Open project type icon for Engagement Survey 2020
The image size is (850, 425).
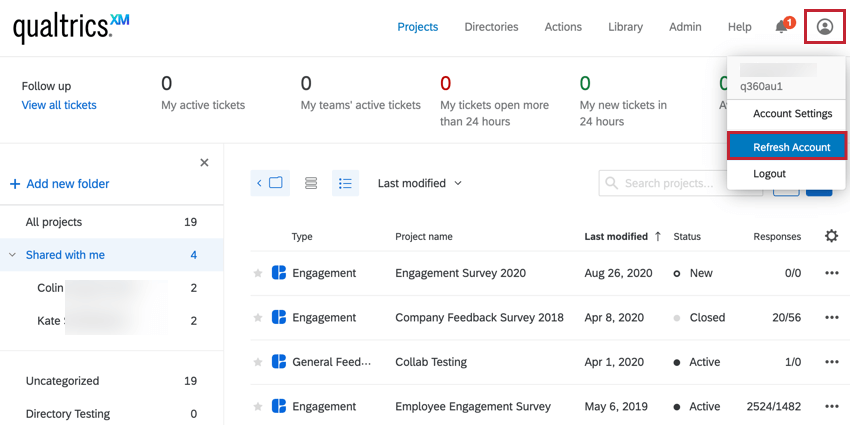tap(279, 273)
